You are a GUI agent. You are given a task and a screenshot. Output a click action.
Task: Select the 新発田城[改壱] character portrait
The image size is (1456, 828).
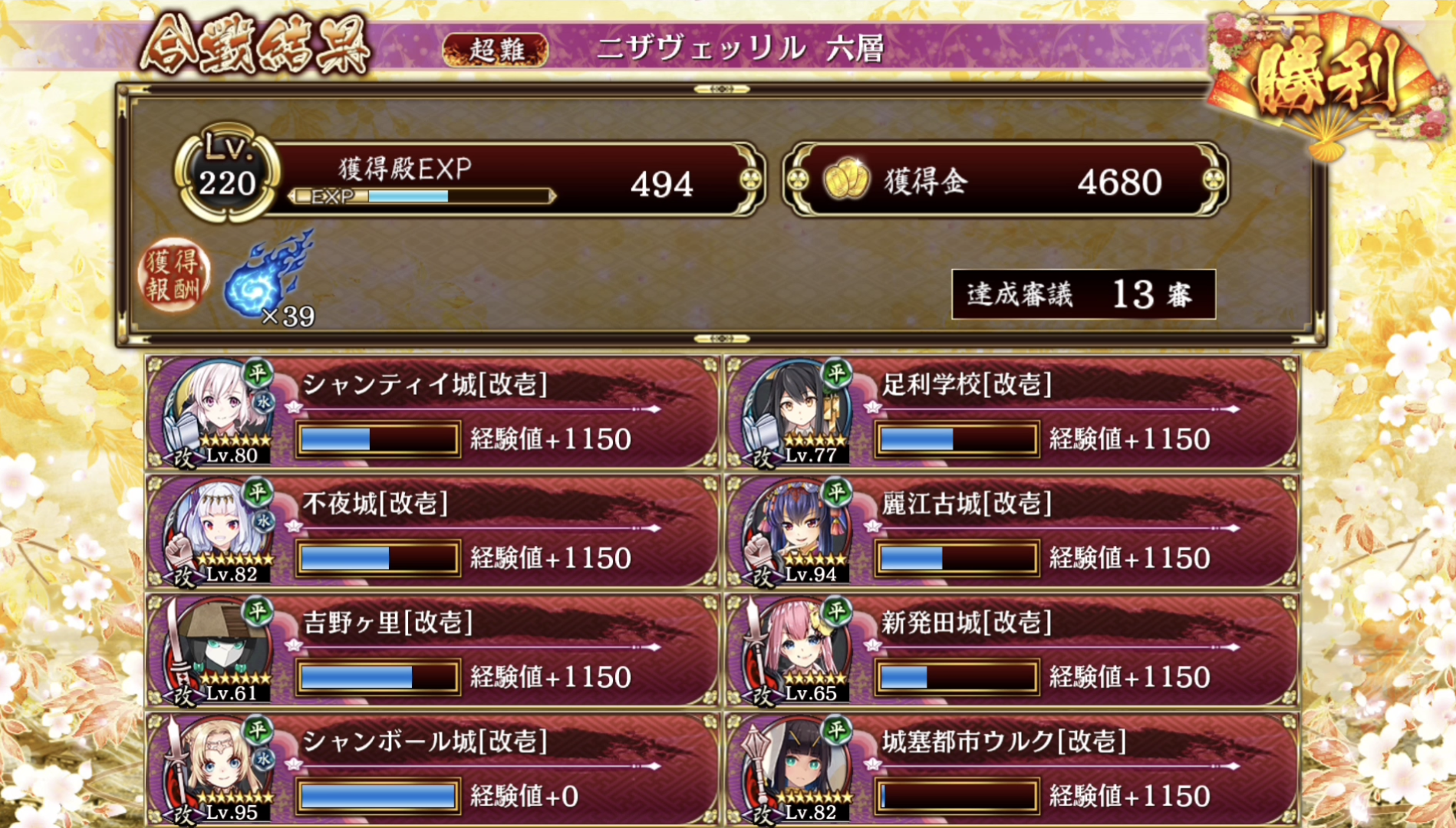coord(798,650)
